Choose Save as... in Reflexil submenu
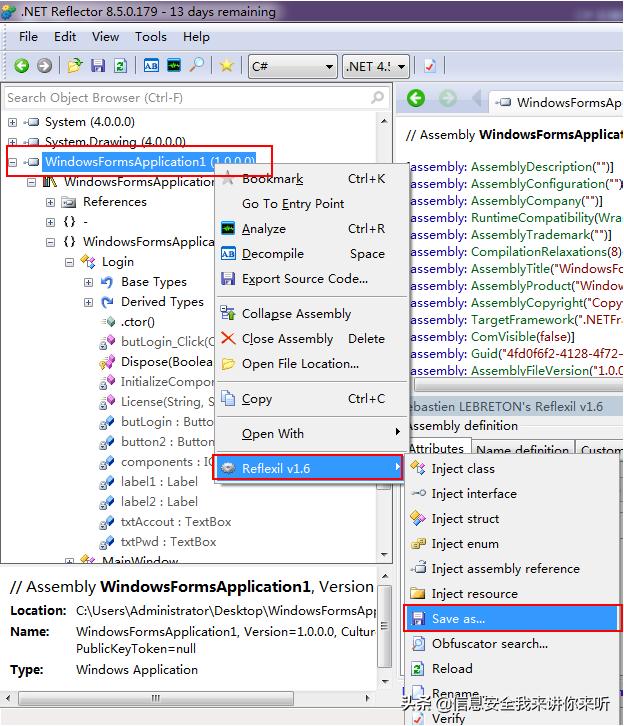Image resolution: width=624 pixels, height=726 pixels. pyautogui.click(x=458, y=619)
